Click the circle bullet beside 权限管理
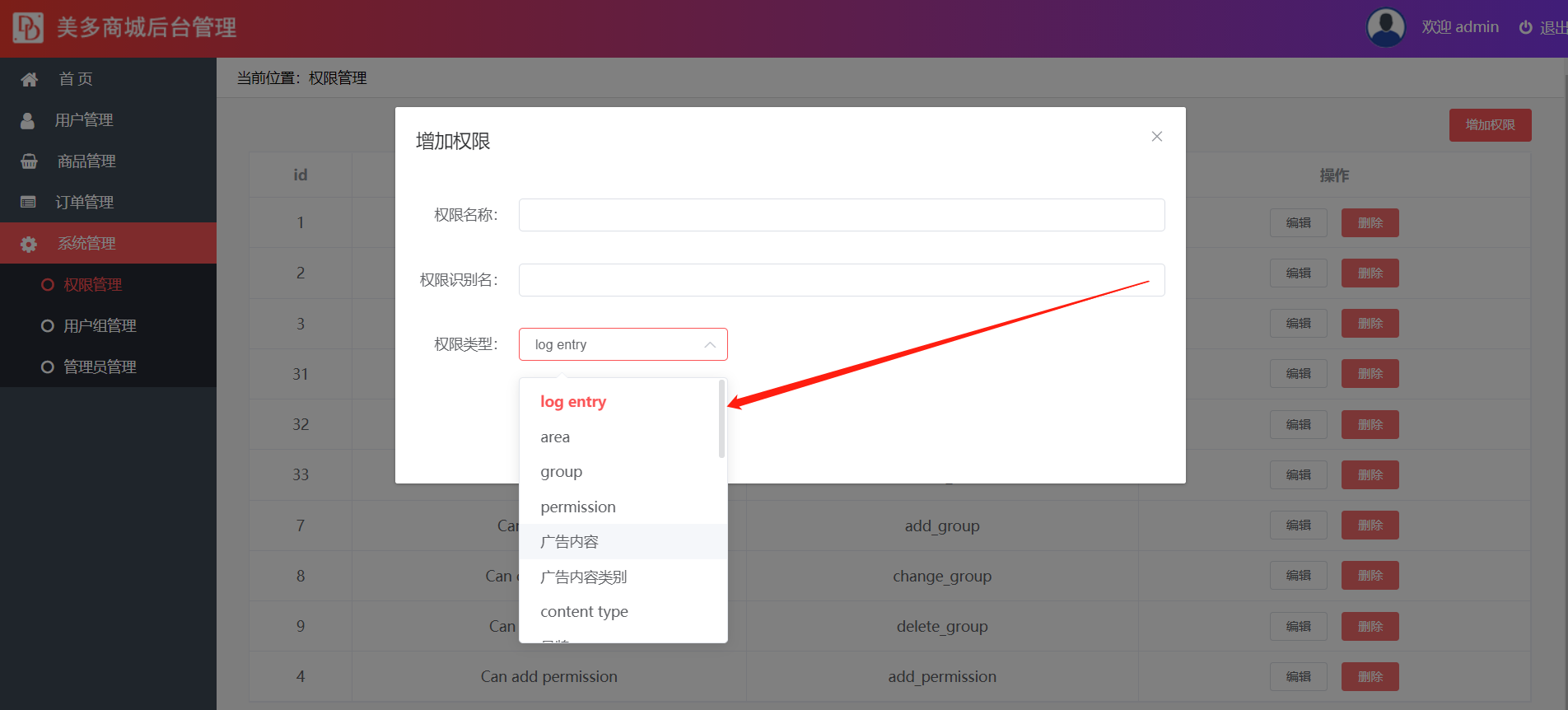Viewport: 1568px width, 710px height. (x=48, y=285)
